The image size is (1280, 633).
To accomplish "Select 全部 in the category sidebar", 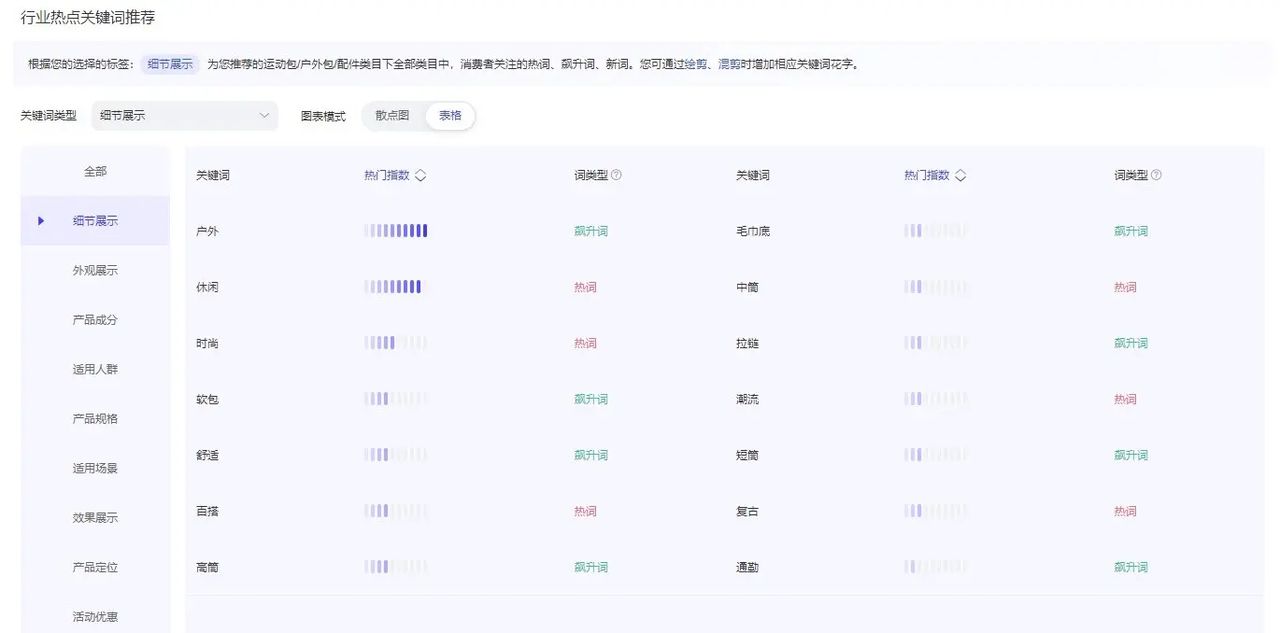I will pyautogui.click(x=94, y=170).
